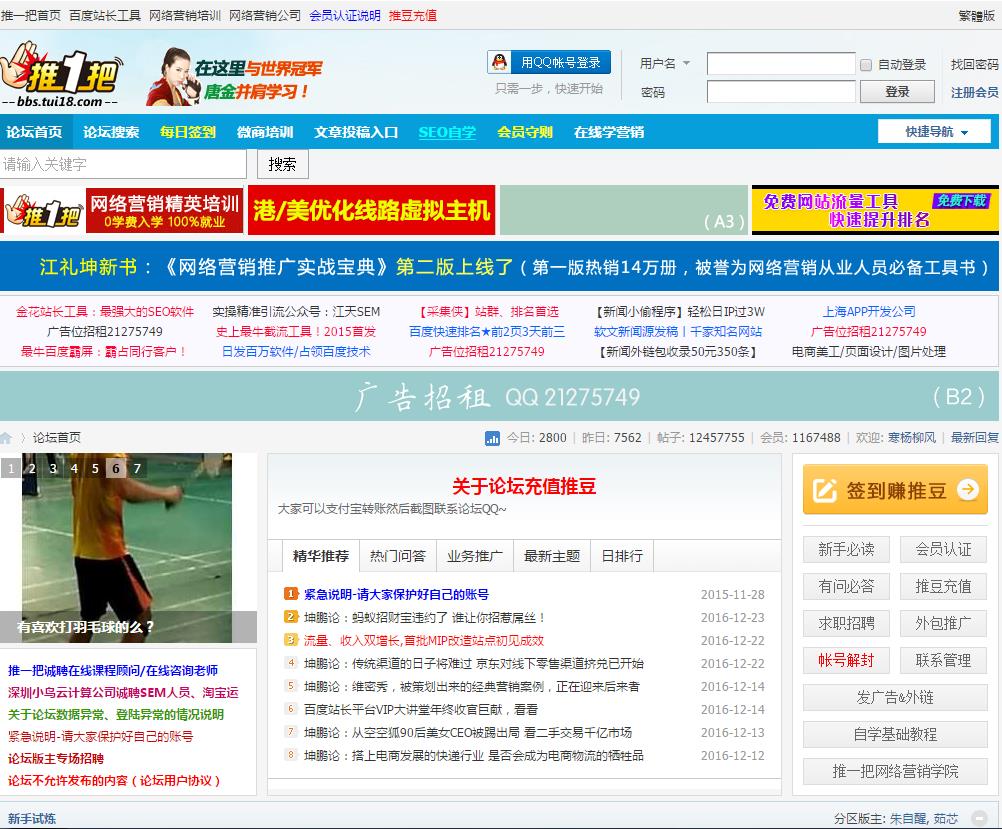Click the QQ penguin login icon
This screenshot has width=1002, height=829.
pos(500,63)
